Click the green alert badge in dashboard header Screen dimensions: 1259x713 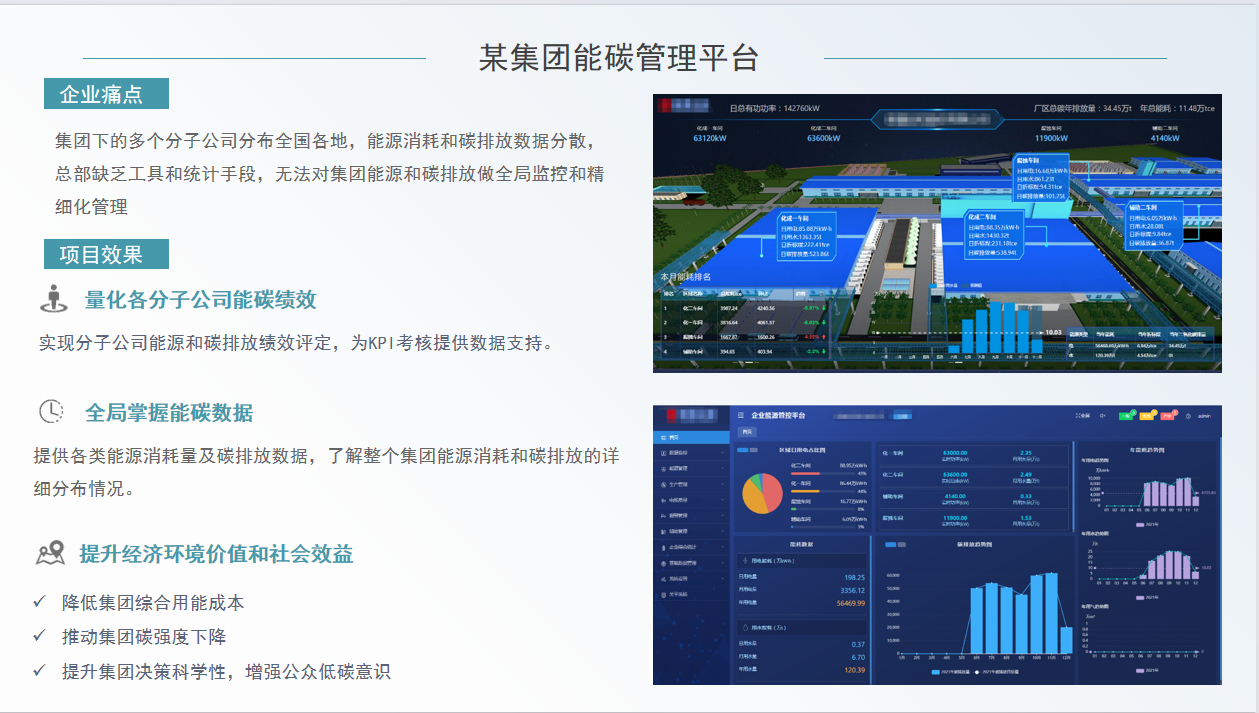point(1127,415)
